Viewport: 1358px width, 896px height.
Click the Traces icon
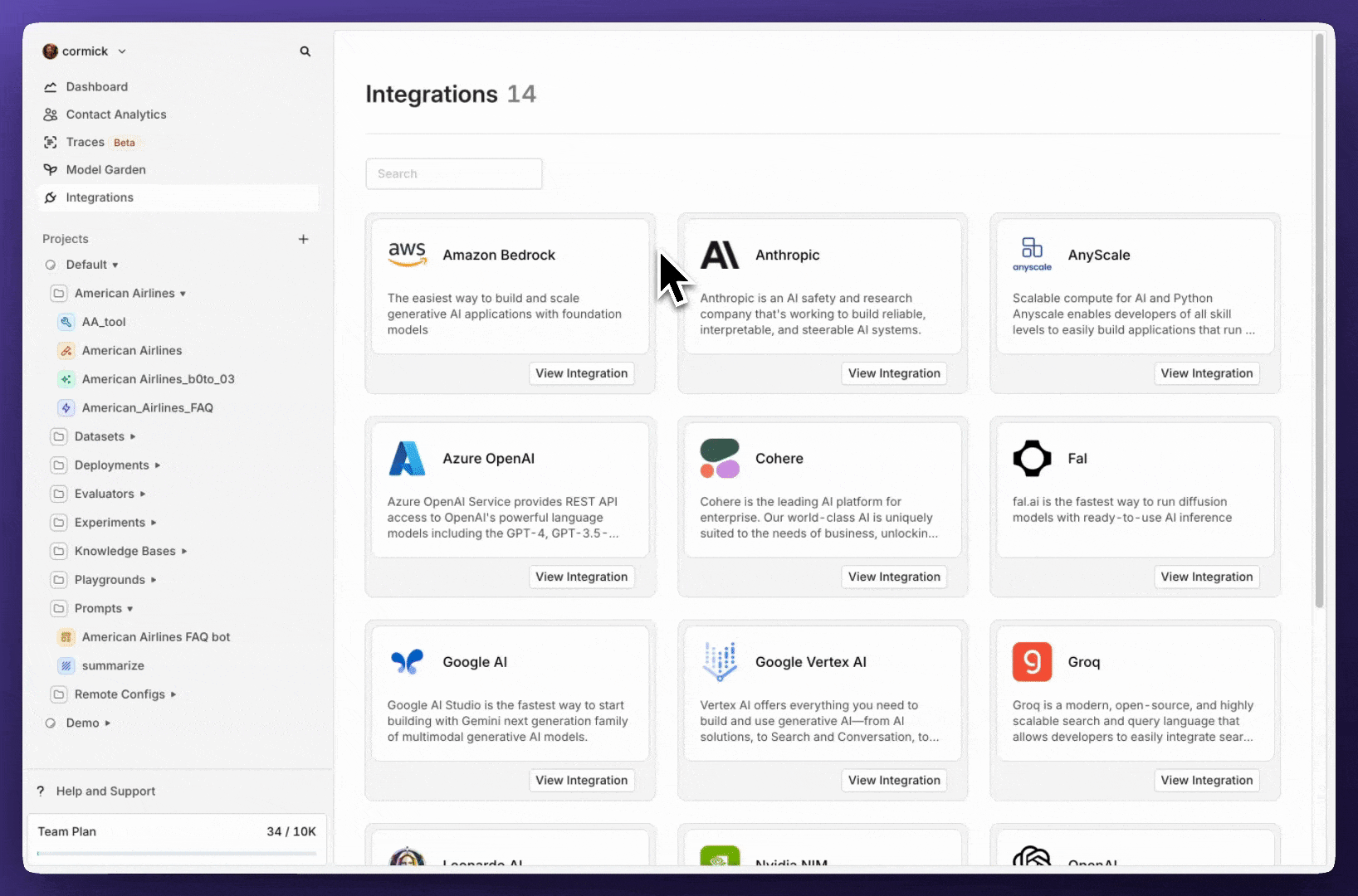pos(51,142)
